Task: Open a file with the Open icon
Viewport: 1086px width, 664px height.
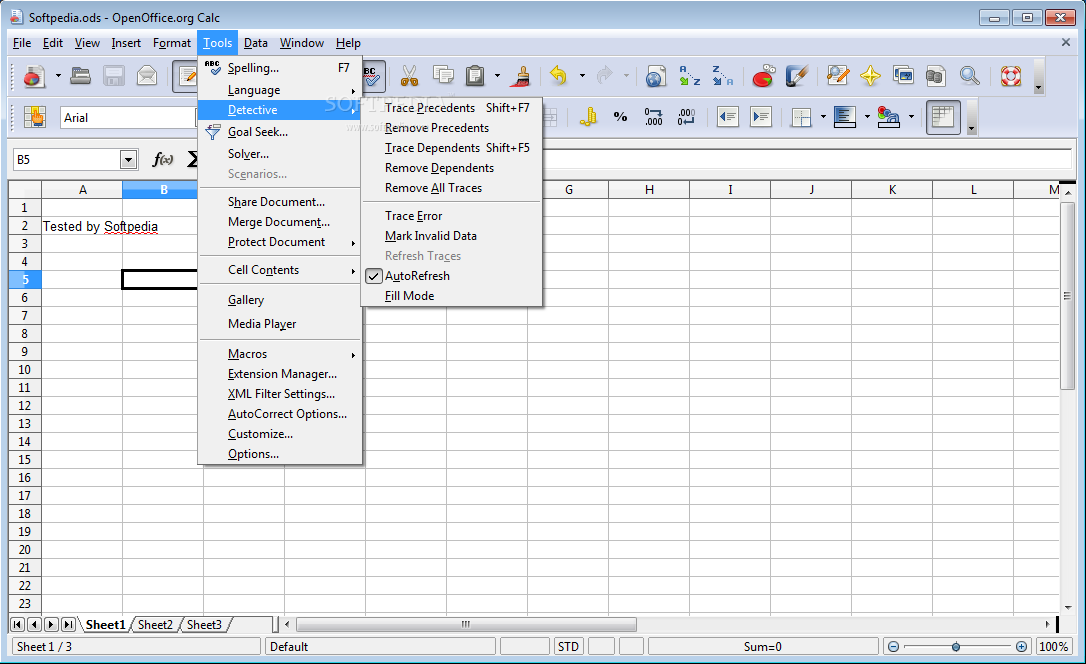Action: 80,75
